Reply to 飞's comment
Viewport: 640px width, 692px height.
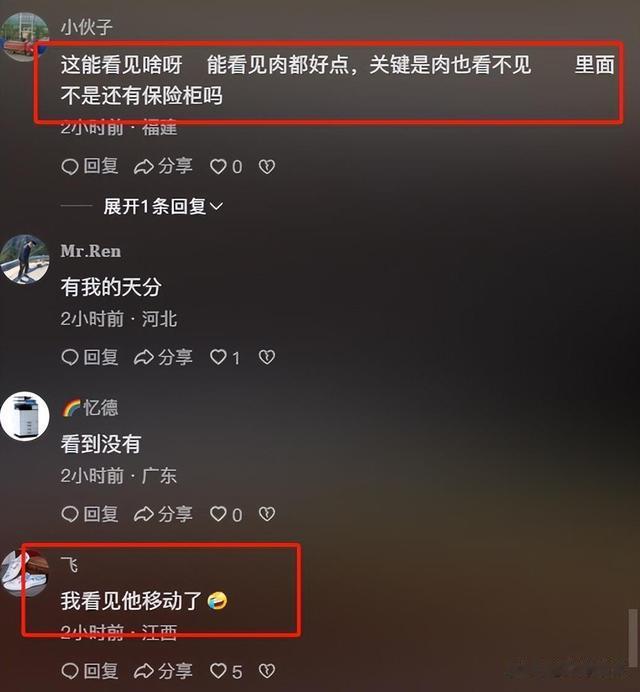point(90,671)
